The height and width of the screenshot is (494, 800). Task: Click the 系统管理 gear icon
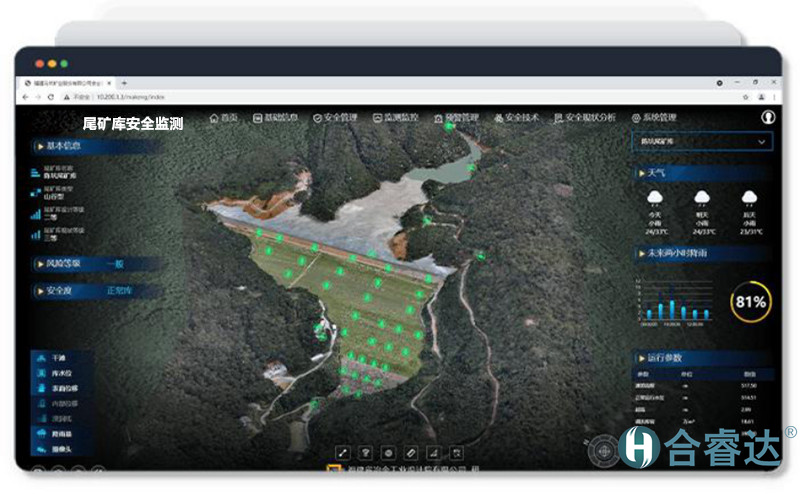635,118
